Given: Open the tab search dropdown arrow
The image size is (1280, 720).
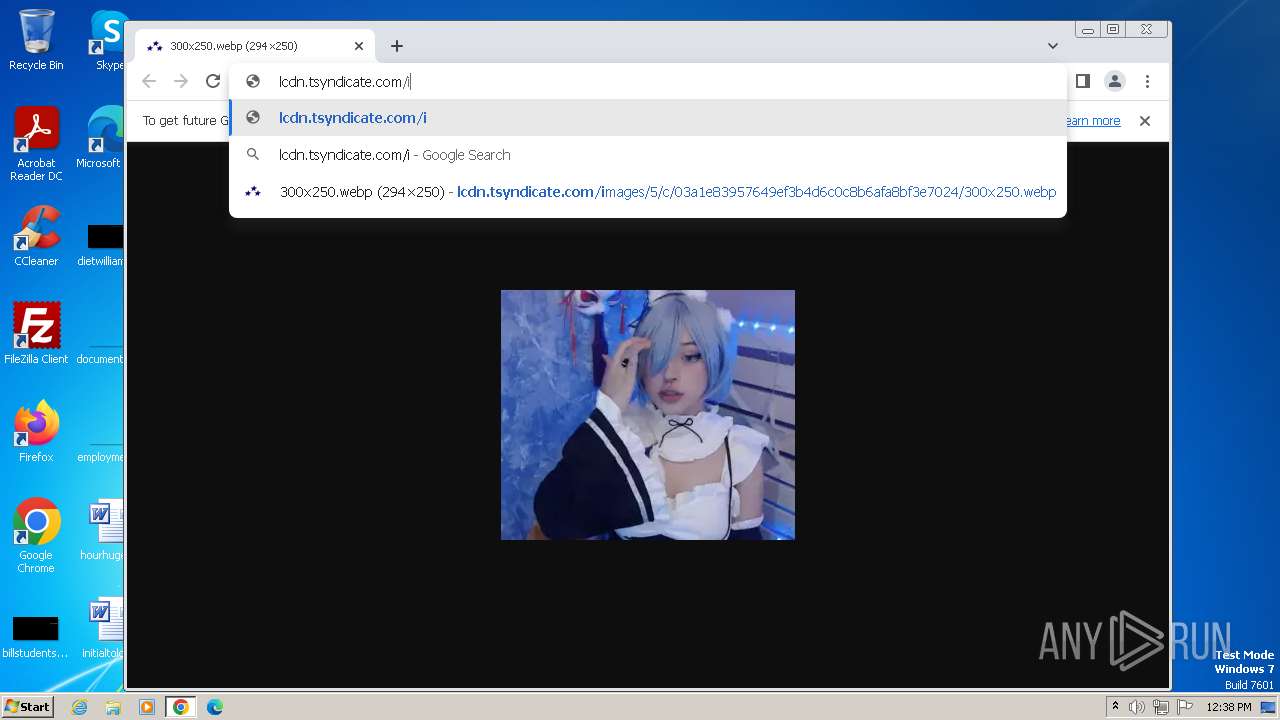Looking at the screenshot, I should (1053, 46).
